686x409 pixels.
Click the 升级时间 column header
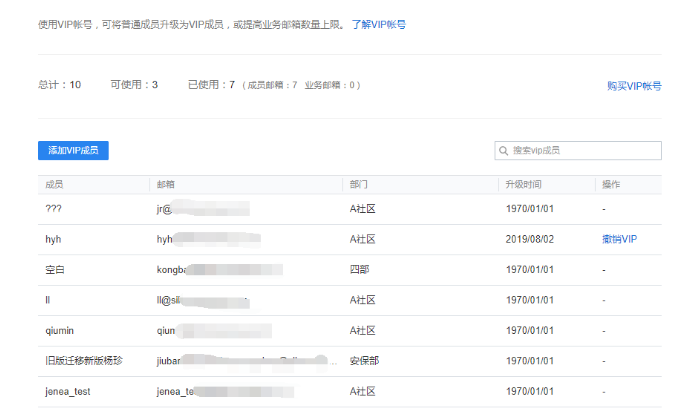pos(524,185)
